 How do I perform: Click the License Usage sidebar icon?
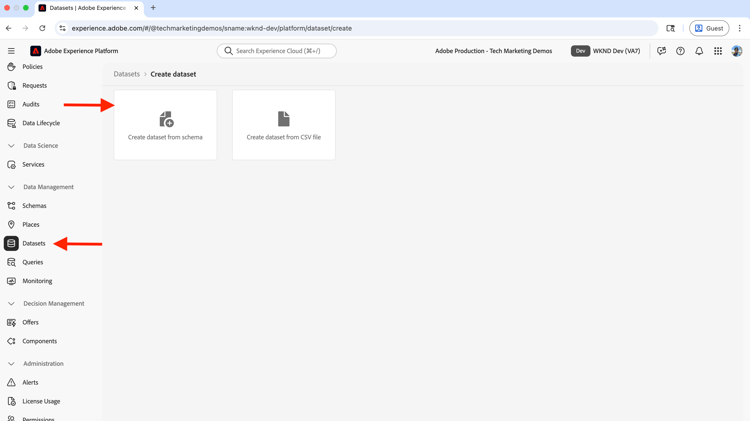[x=11, y=401]
